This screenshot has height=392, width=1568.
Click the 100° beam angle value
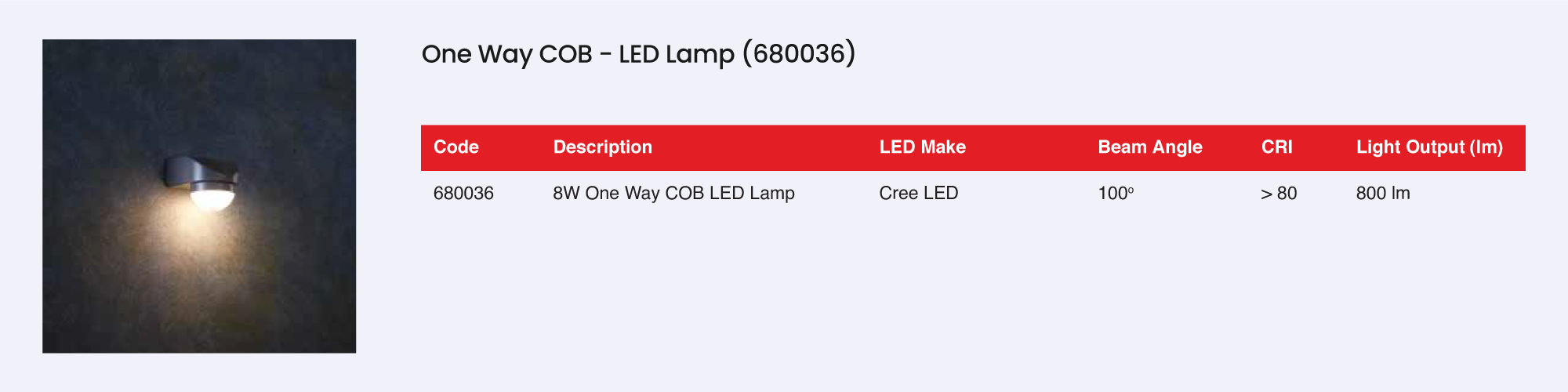tap(1115, 194)
